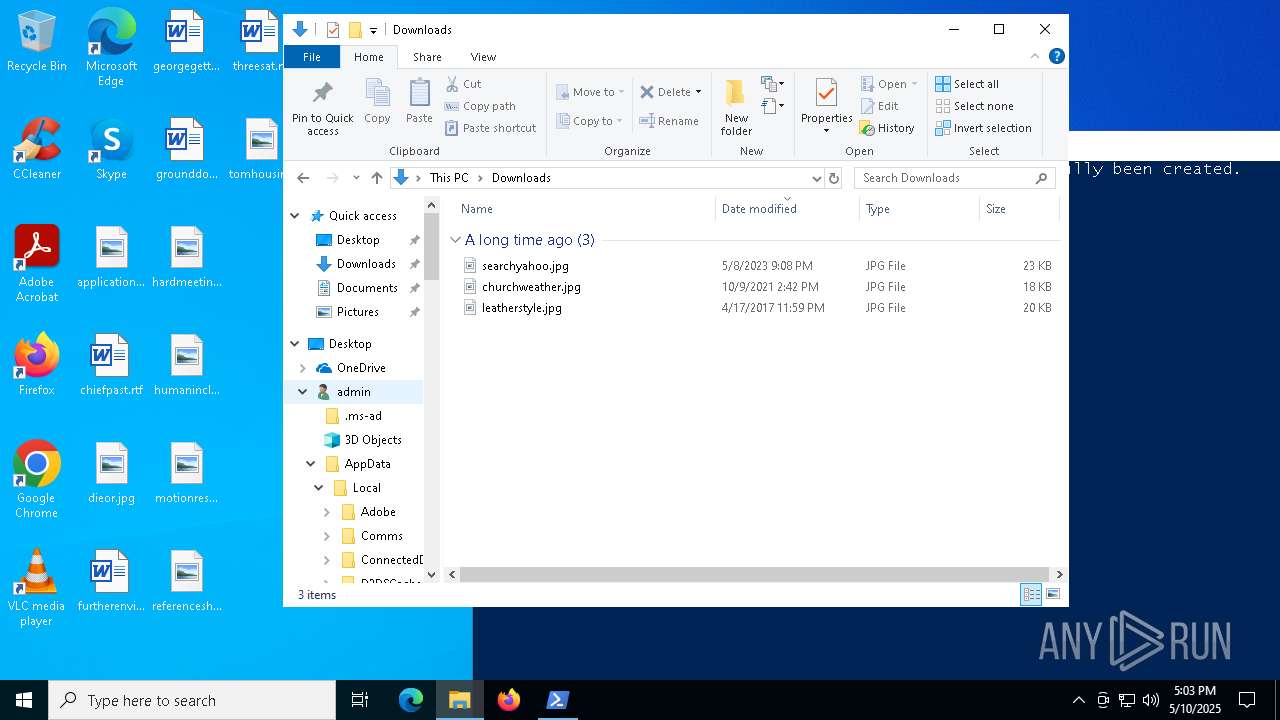
Task: Click Type column header
Action: coord(919,209)
